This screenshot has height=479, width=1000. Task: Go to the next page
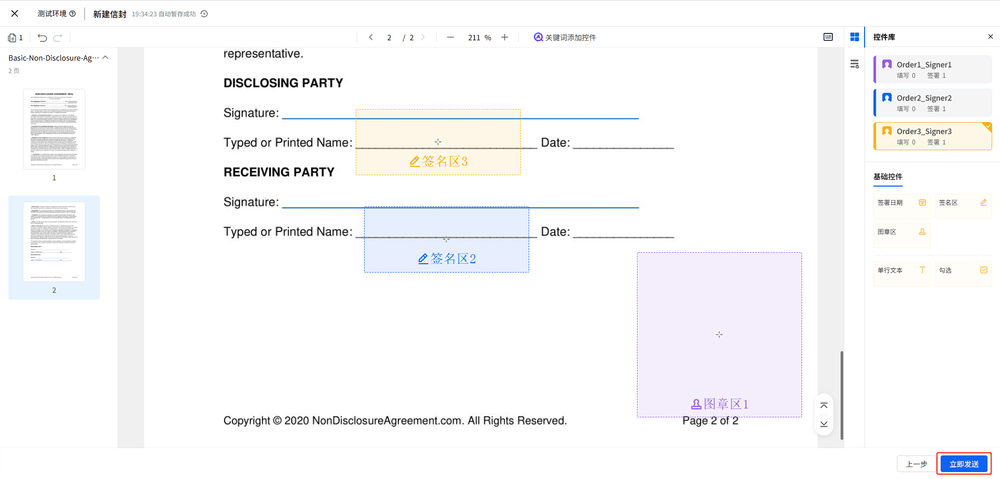(423, 37)
